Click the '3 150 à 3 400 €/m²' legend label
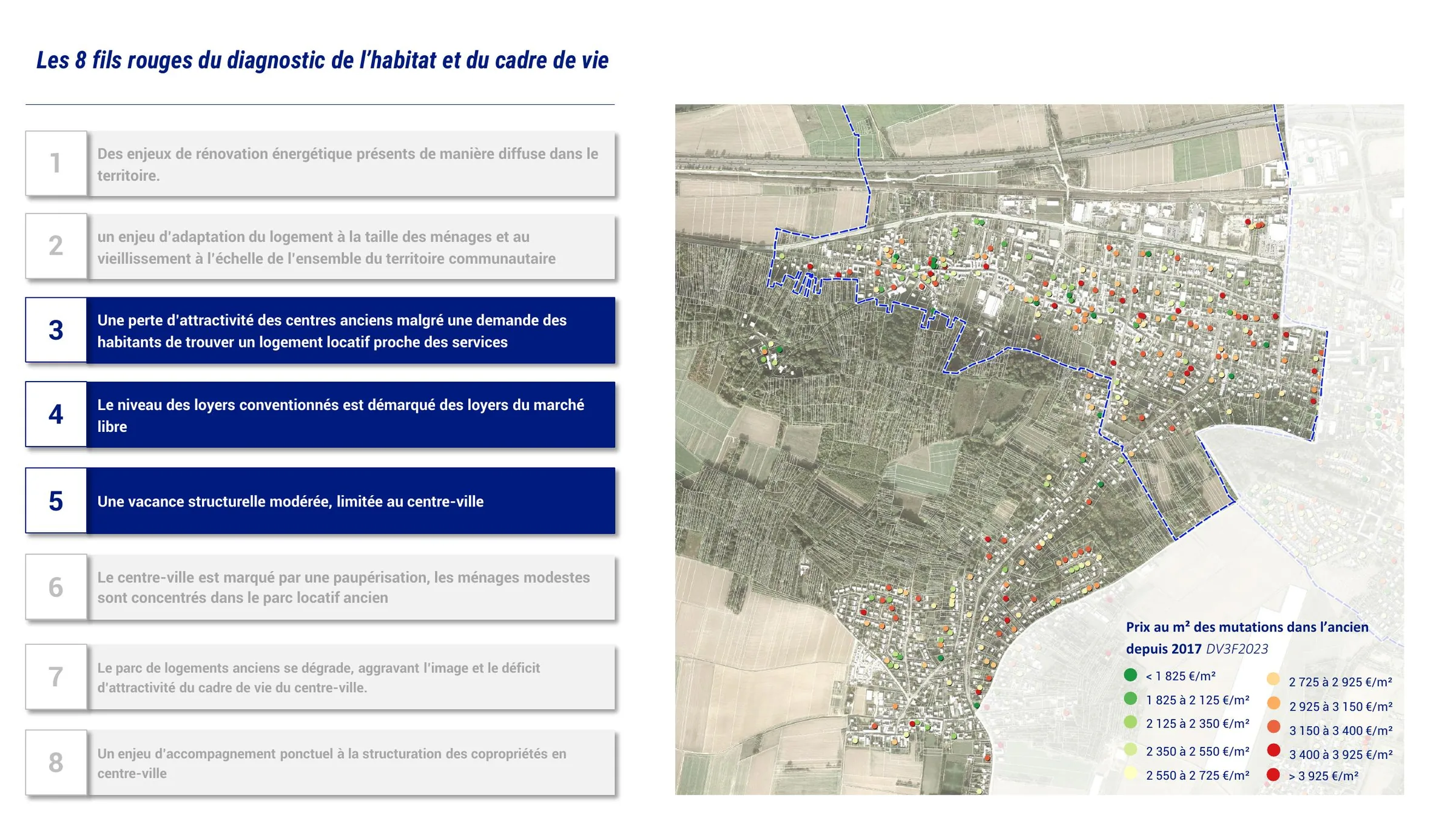Viewport: 1456px width, 819px height. pyautogui.click(x=1341, y=731)
